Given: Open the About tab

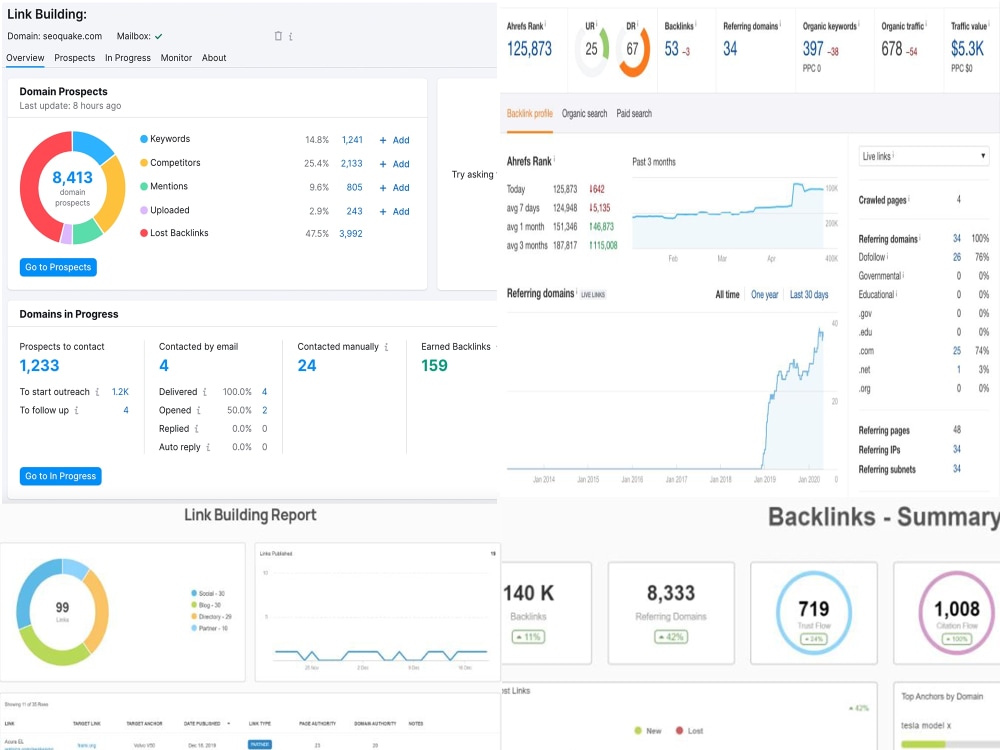Looking at the screenshot, I should coord(214,57).
